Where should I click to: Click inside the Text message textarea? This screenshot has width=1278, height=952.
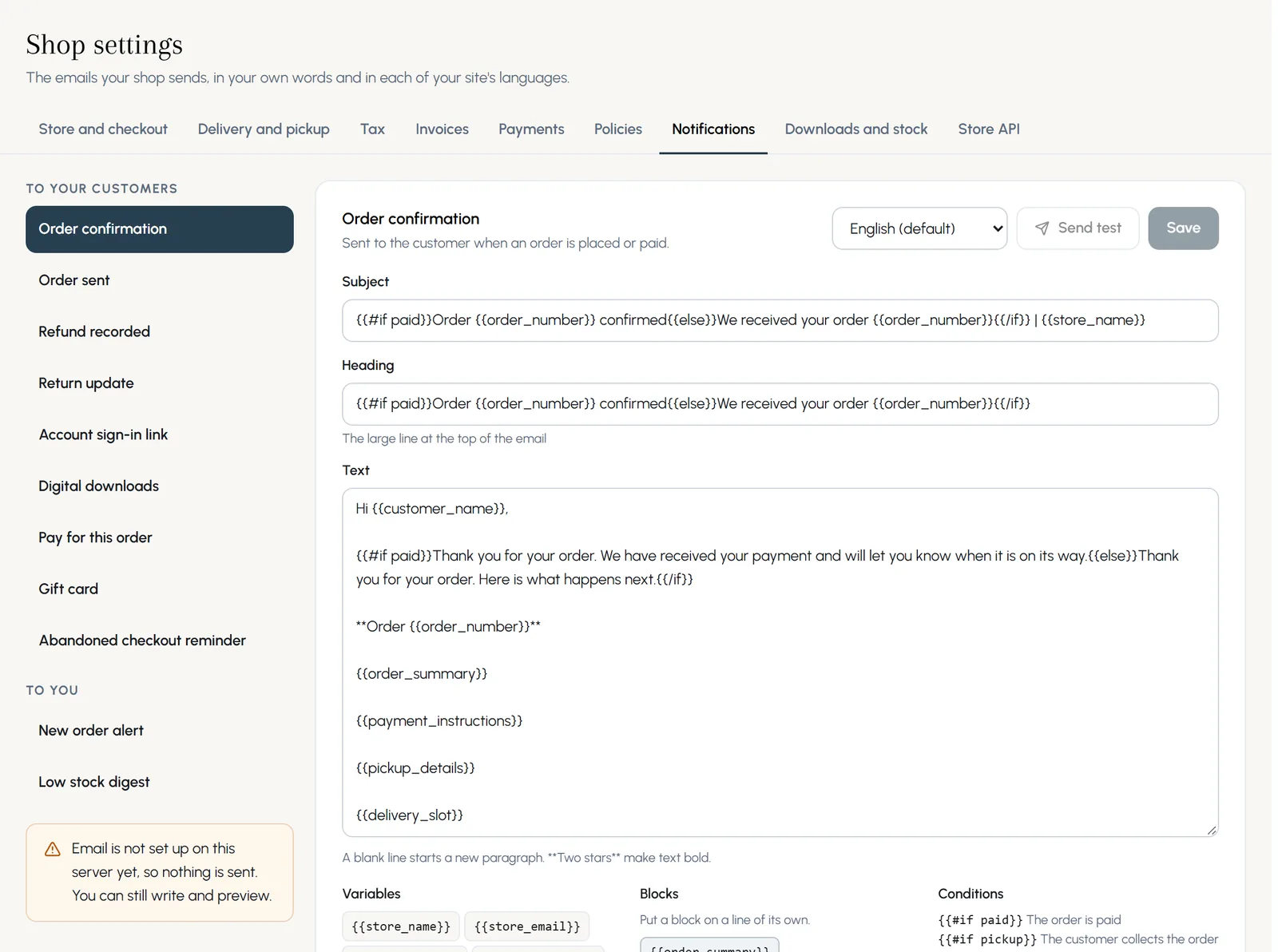(780, 663)
